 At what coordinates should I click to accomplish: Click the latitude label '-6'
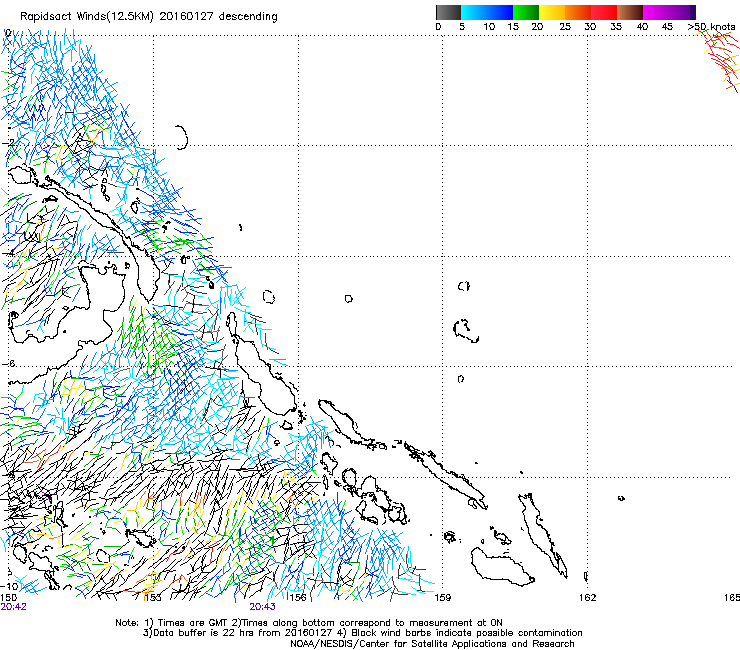pos(9,363)
